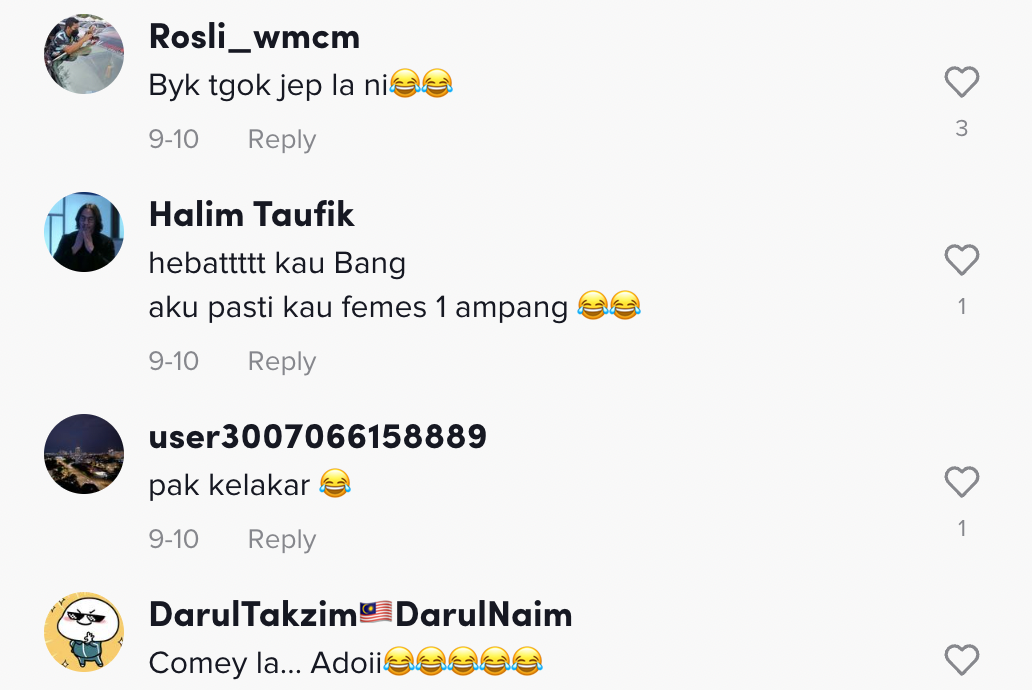Tap the like count 3 on Rosli's comment
The image size is (1032, 690).
(962, 128)
